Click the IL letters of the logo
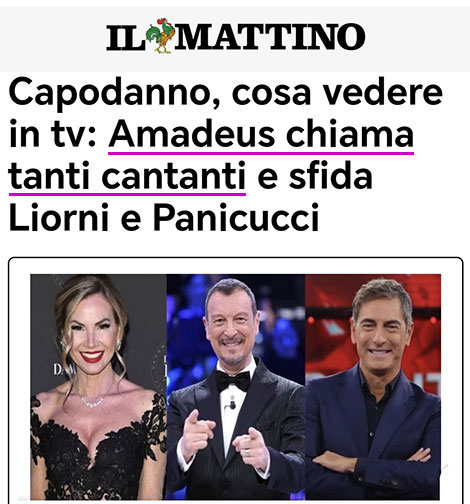 [x=126, y=37]
